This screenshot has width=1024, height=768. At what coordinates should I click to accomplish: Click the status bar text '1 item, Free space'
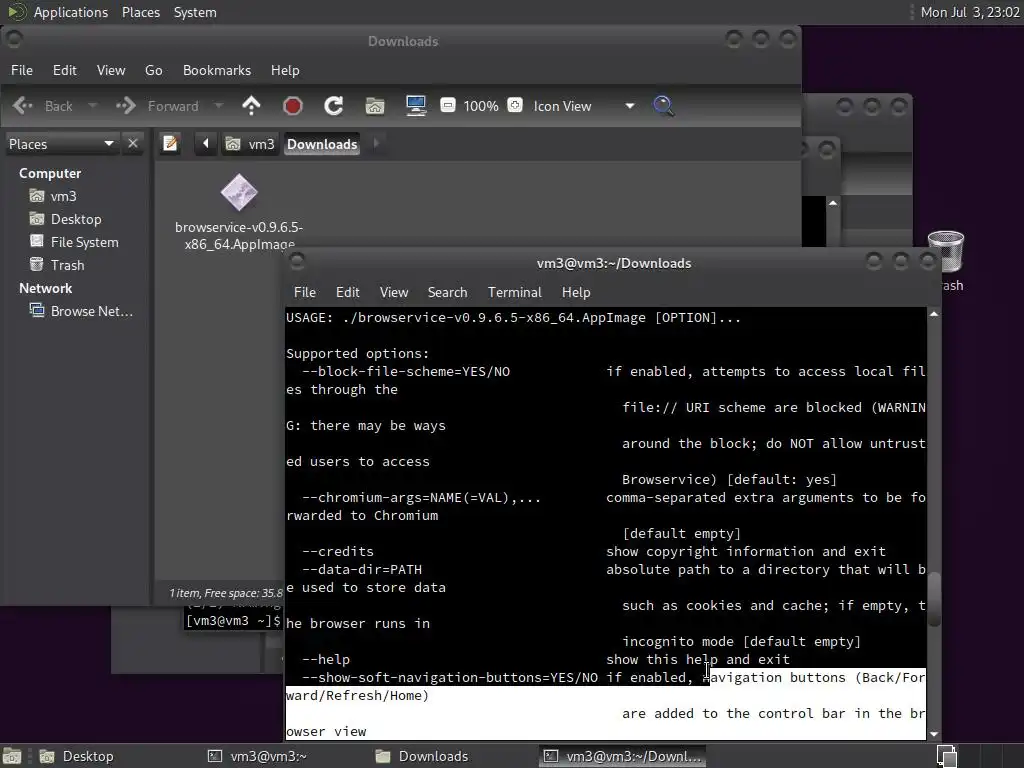pyautogui.click(x=226, y=593)
